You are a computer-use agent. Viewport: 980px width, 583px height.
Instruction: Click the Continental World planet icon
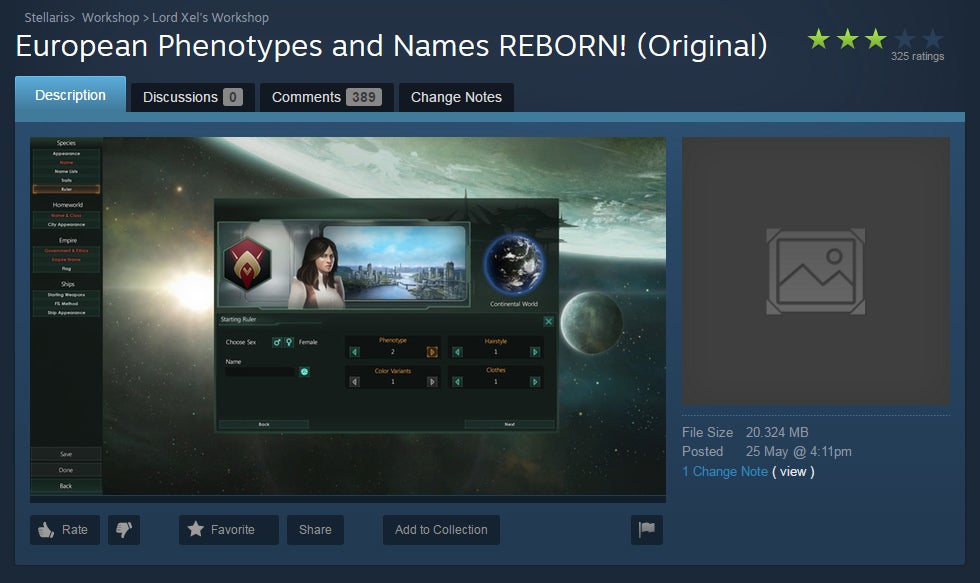514,264
